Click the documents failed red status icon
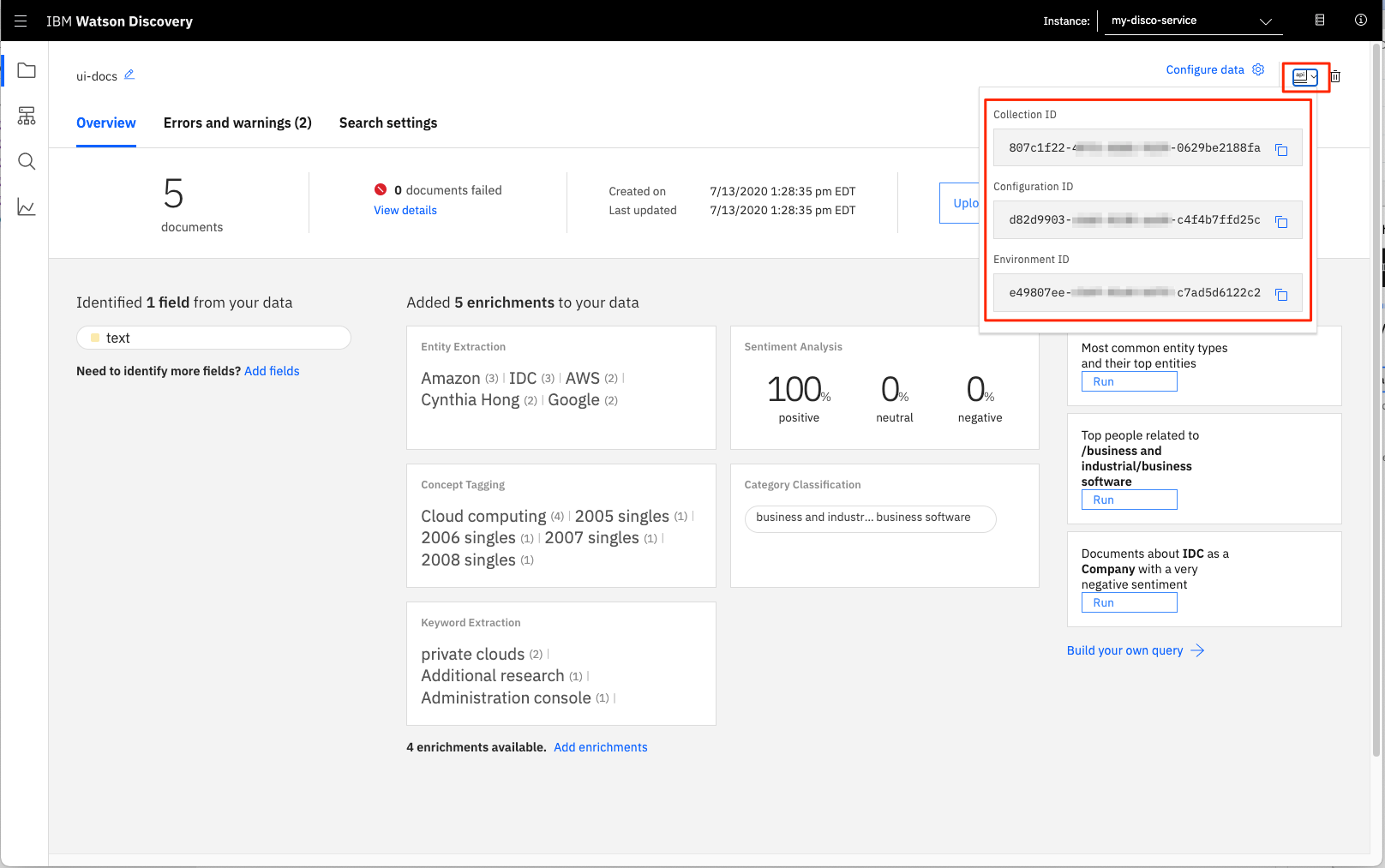1385x868 pixels. (x=381, y=189)
